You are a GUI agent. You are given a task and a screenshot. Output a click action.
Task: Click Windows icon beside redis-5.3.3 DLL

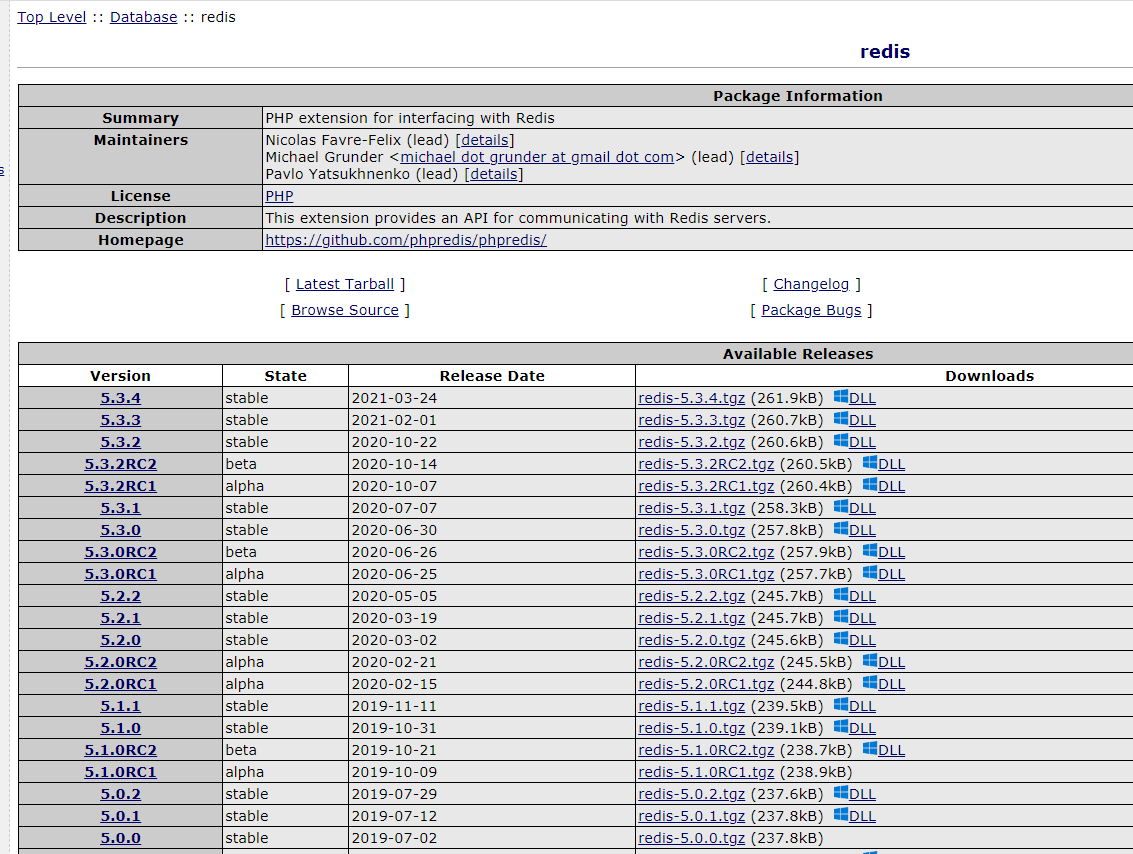coord(840,418)
